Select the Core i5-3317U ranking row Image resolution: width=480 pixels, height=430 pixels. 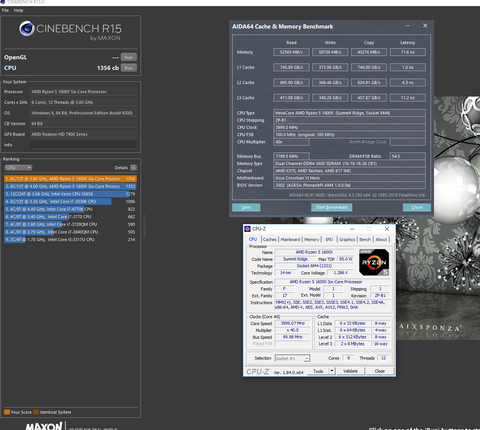click(x=70, y=240)
